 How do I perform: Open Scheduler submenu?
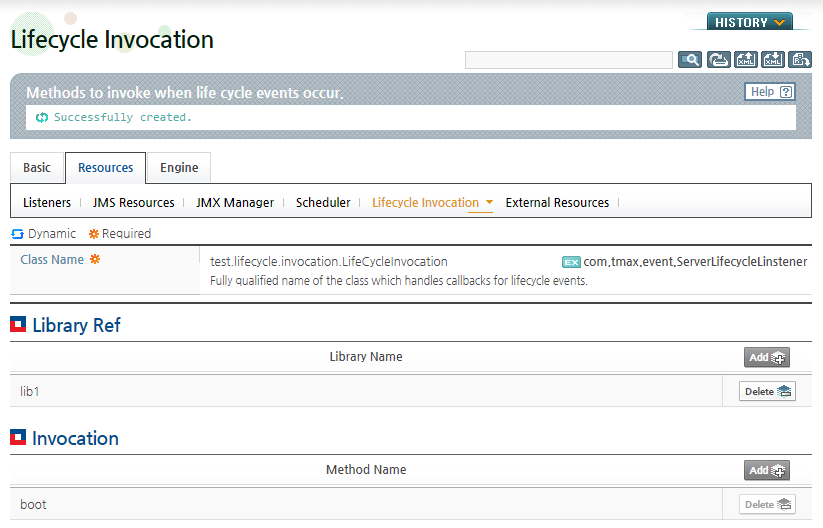[x=323, y=203]
